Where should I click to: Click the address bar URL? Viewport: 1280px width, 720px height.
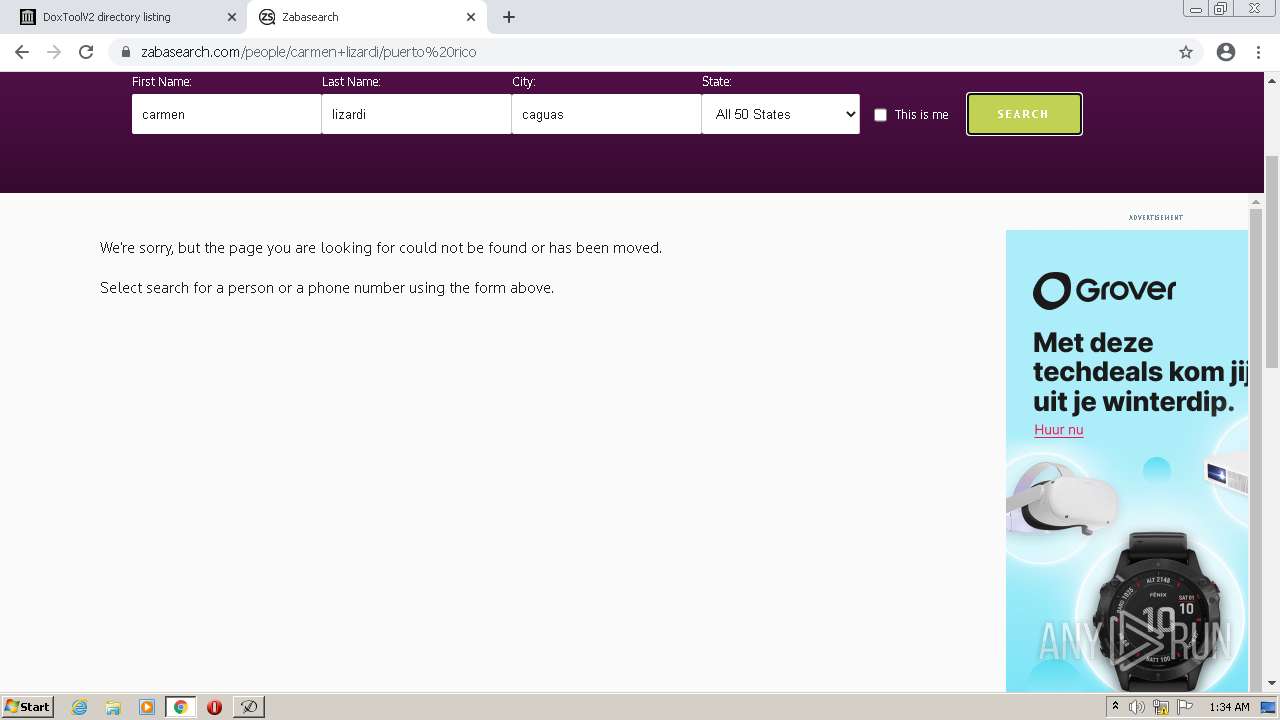(x=308, y=52)
